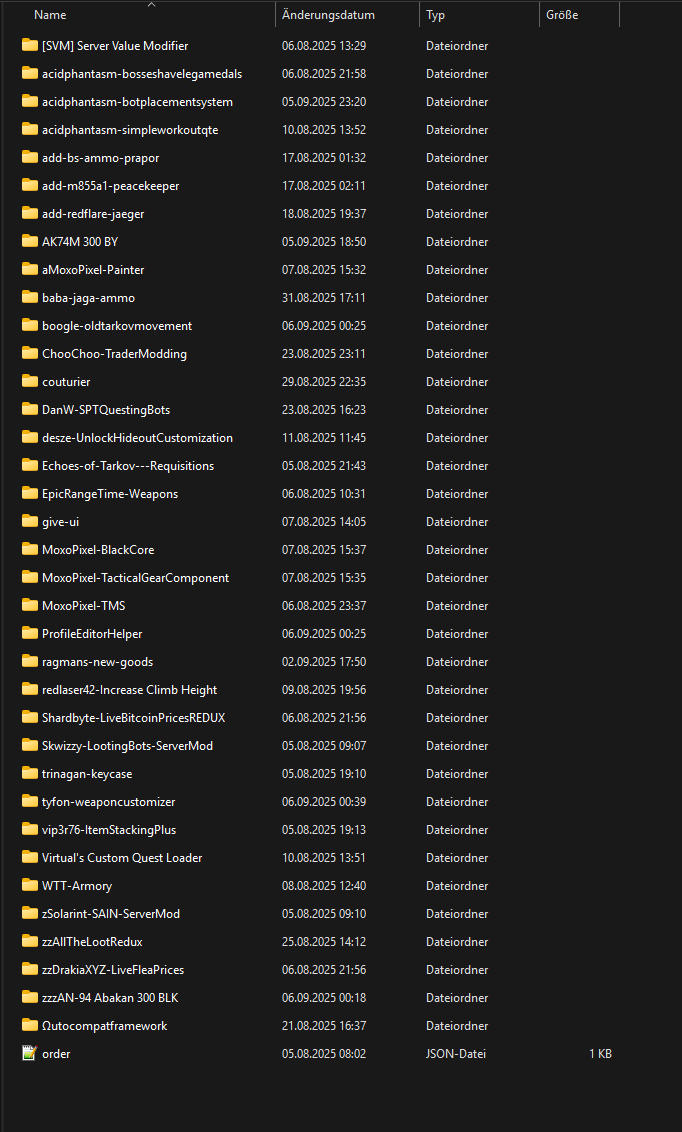
Task: Click the zzAllTheLootRedux folder icon
Action: (x=30, y=941)
